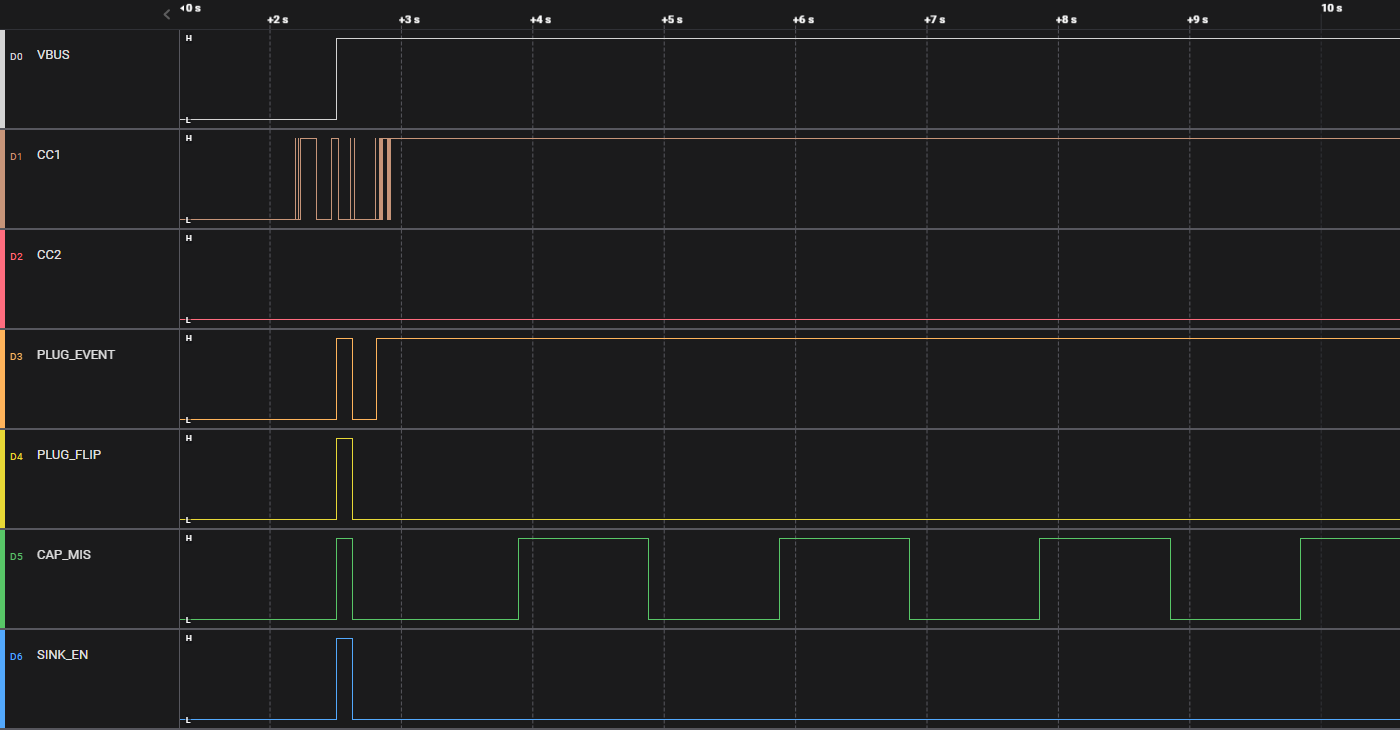The image size is (1400, 730).
Task: Click the +8 s marker on time ruler
Action: tap(1066, 20)
